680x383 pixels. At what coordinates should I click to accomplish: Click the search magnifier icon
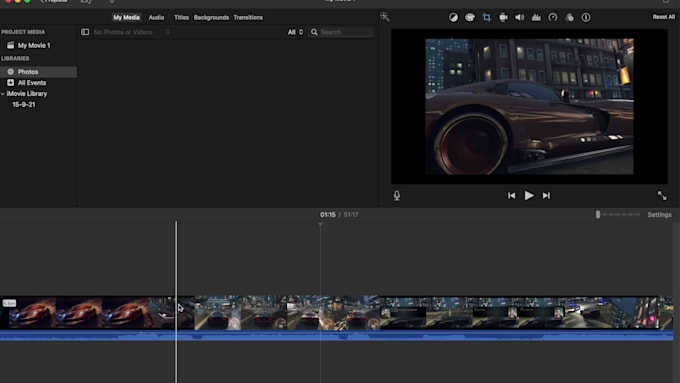click(x=314, y=32)
